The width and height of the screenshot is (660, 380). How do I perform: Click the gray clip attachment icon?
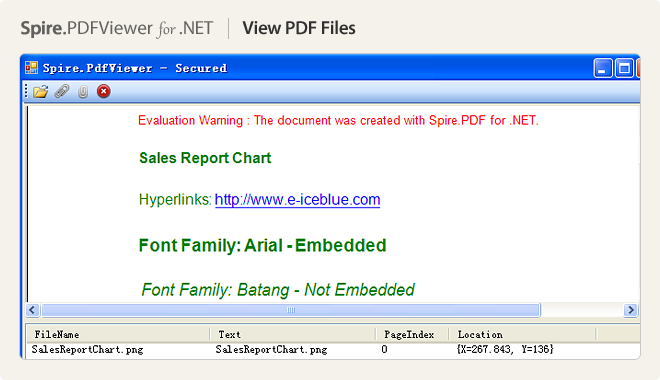83,92
